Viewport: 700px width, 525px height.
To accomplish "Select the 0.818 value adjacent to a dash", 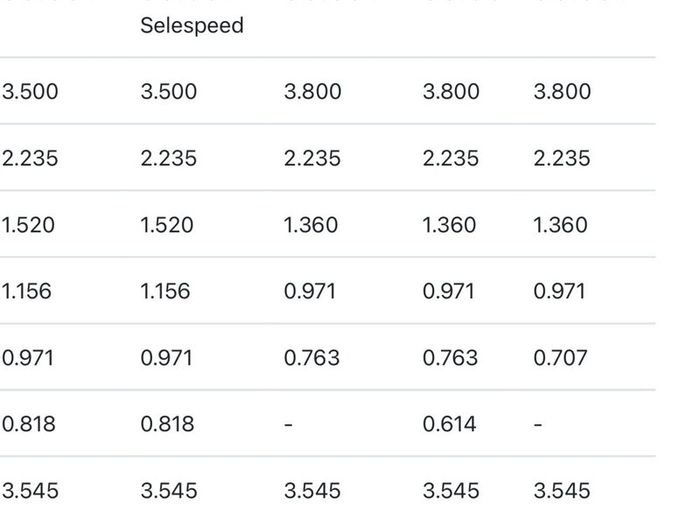I will tap(167, 424).
